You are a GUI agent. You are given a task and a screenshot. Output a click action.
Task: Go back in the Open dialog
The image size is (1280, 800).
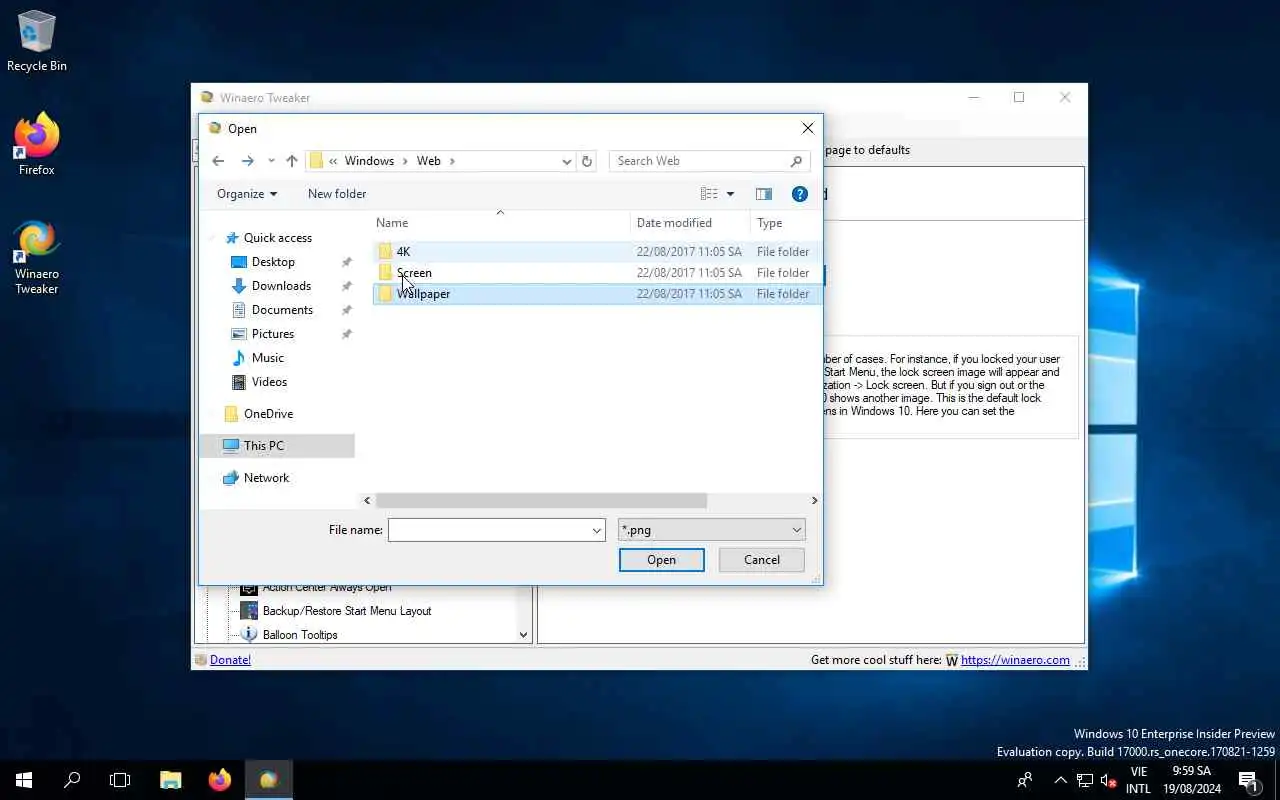[x=218, y=161]
